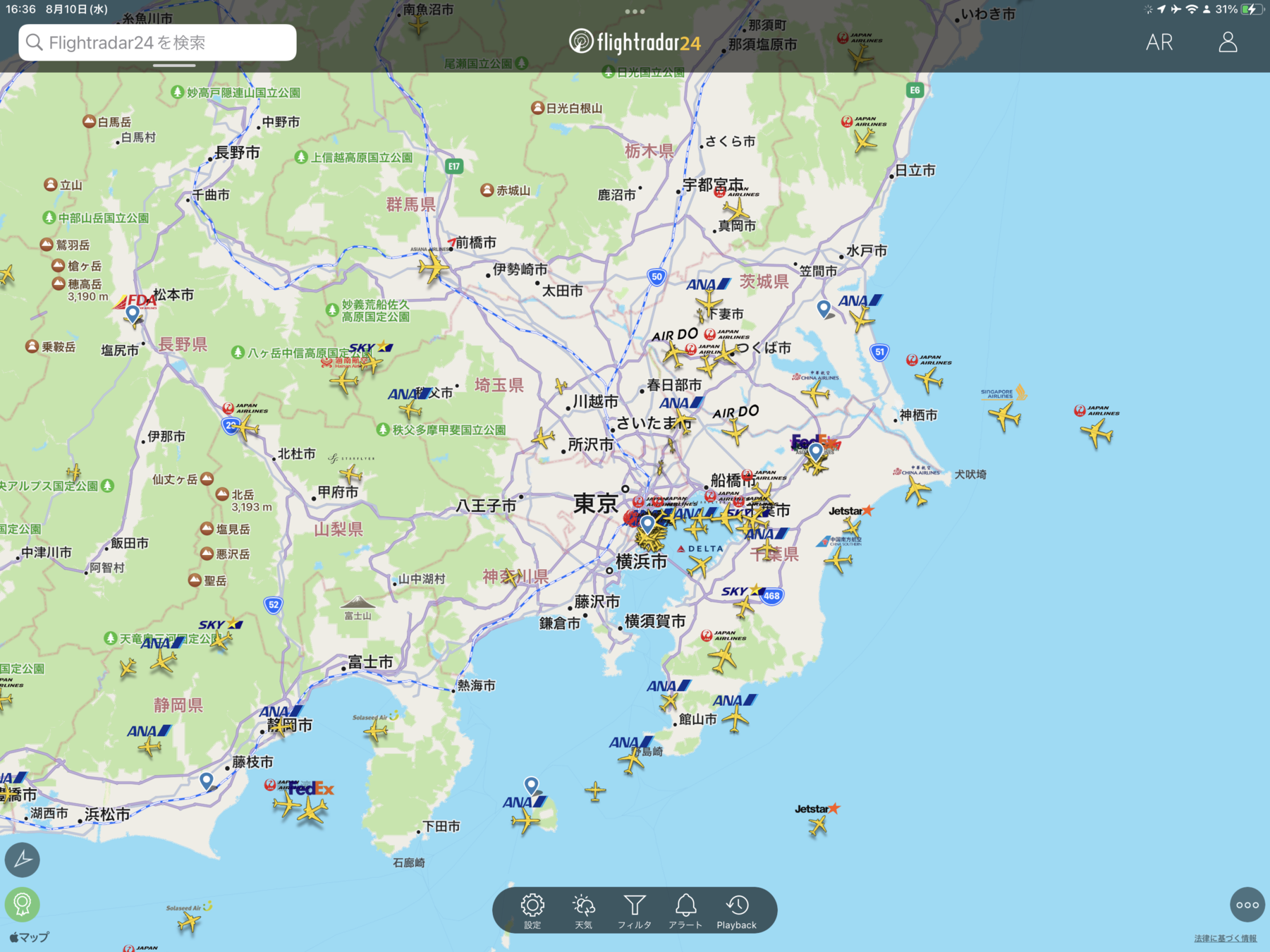
Task: Open Playback history mode
Action: tap(737, 910)
